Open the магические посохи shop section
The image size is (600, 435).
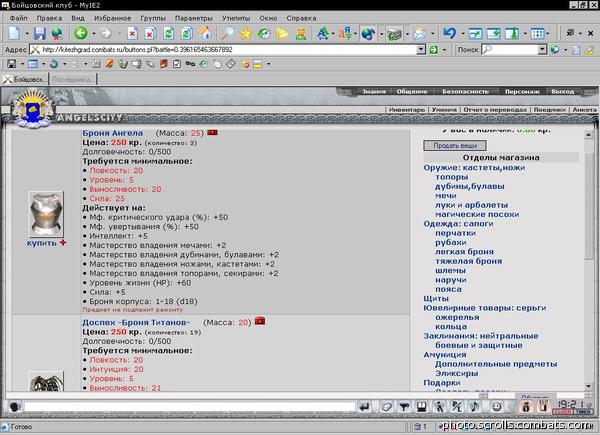click(477, 214)
